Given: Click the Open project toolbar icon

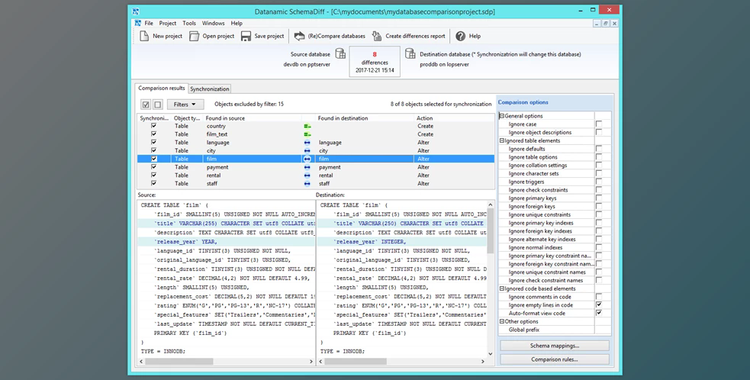Looking at the screenshot, I should click(x=194, y=36).
